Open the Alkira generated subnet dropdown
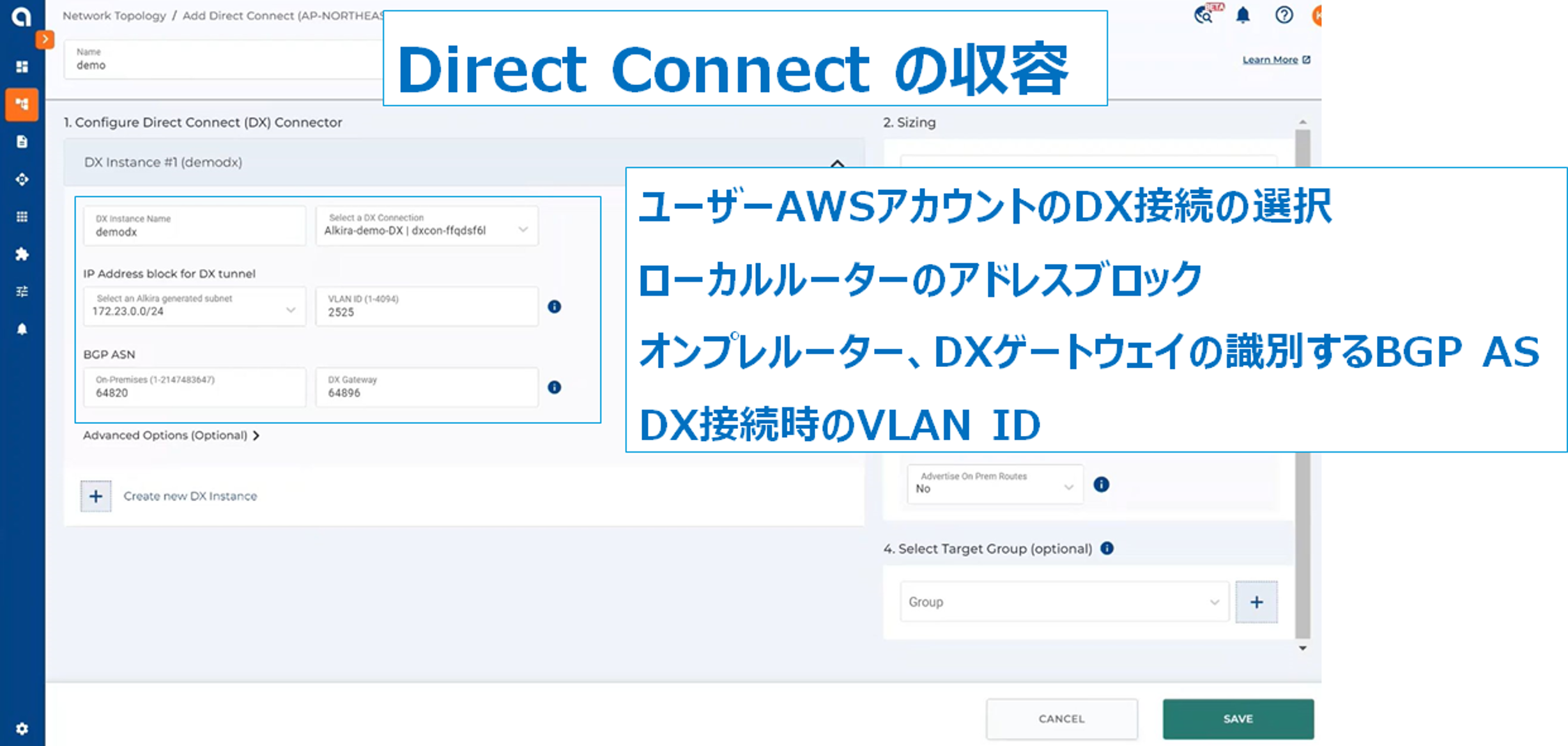This screenshot has width=1568, height=746. pyautogui.click(x=195, y=307)
